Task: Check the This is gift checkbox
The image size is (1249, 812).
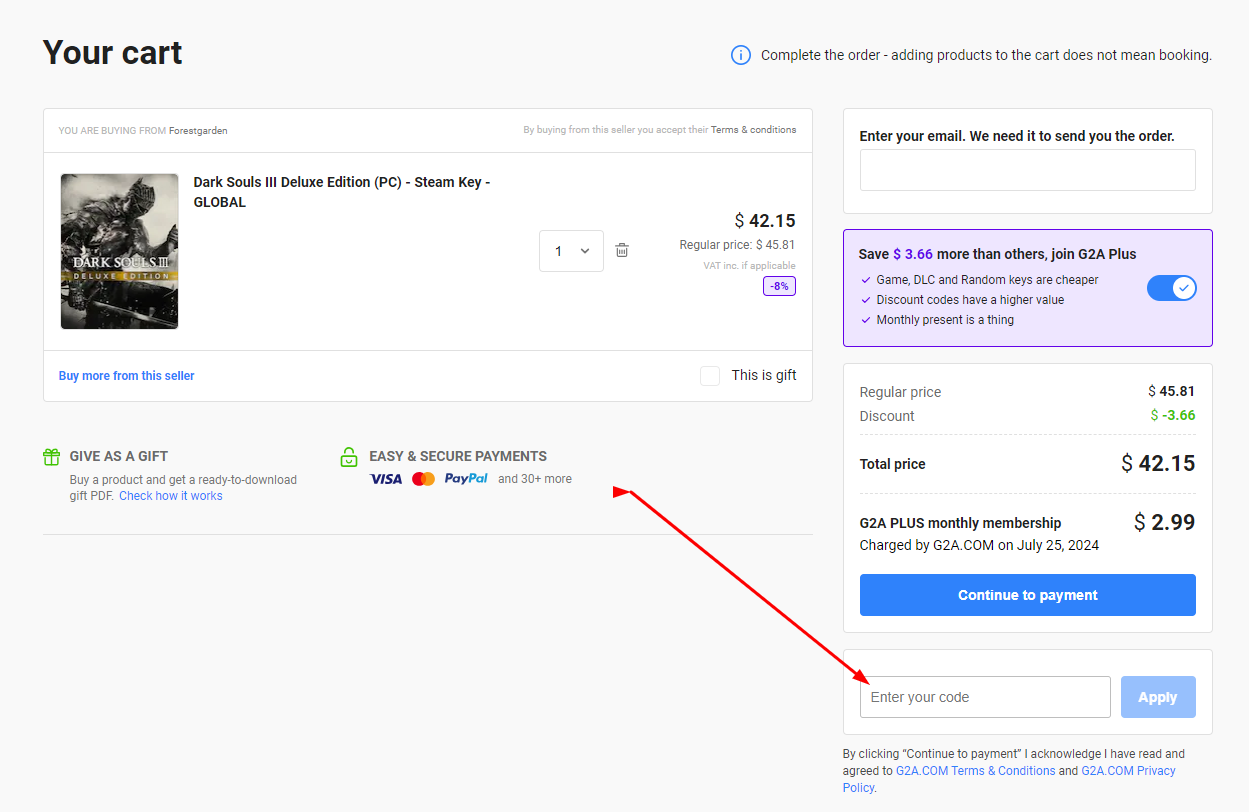Action: (710, 376)
